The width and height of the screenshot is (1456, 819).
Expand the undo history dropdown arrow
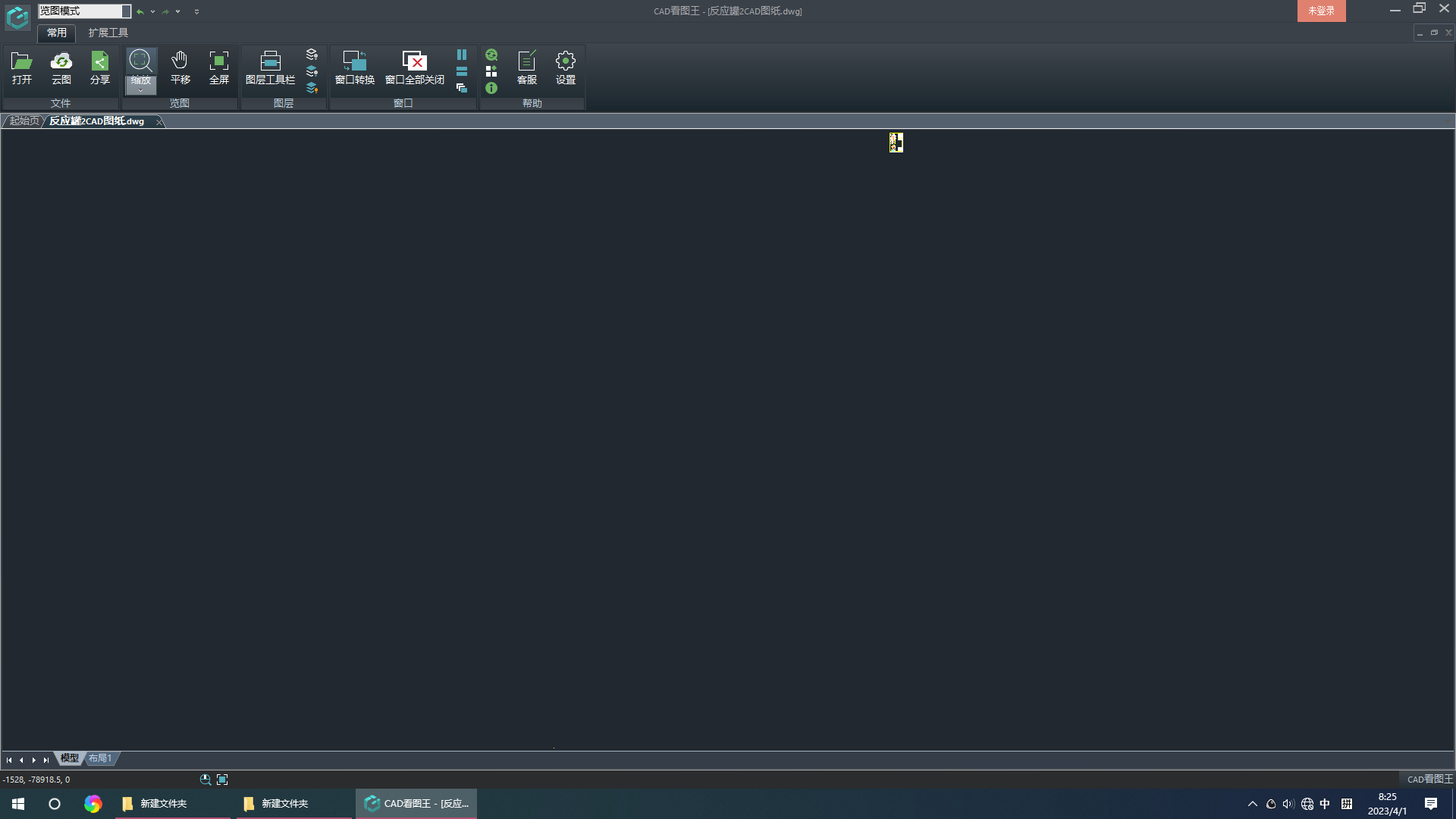tap(152, 11)
